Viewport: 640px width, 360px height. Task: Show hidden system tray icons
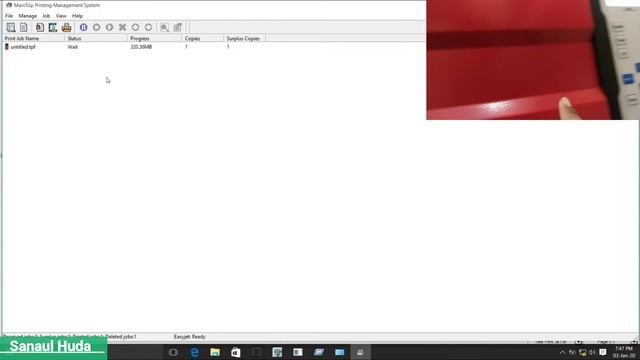[562, 353]
